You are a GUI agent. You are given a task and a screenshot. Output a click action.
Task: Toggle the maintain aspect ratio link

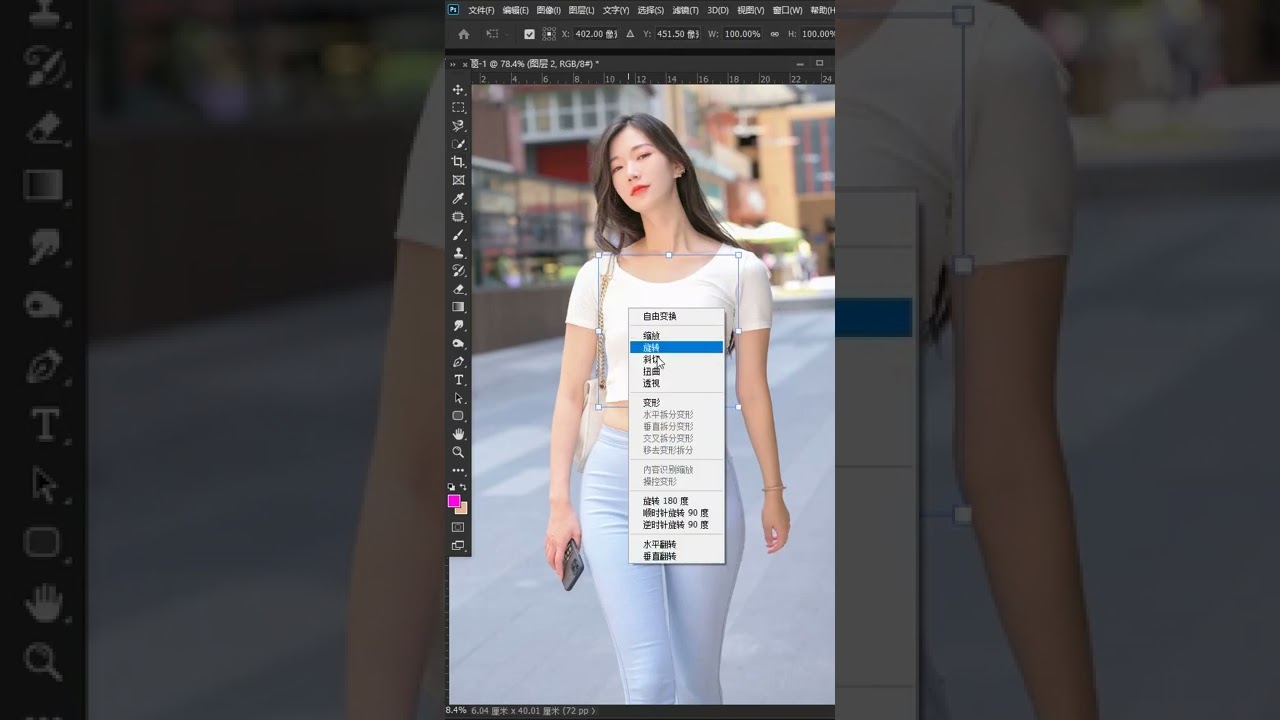[x=774, y=34]
